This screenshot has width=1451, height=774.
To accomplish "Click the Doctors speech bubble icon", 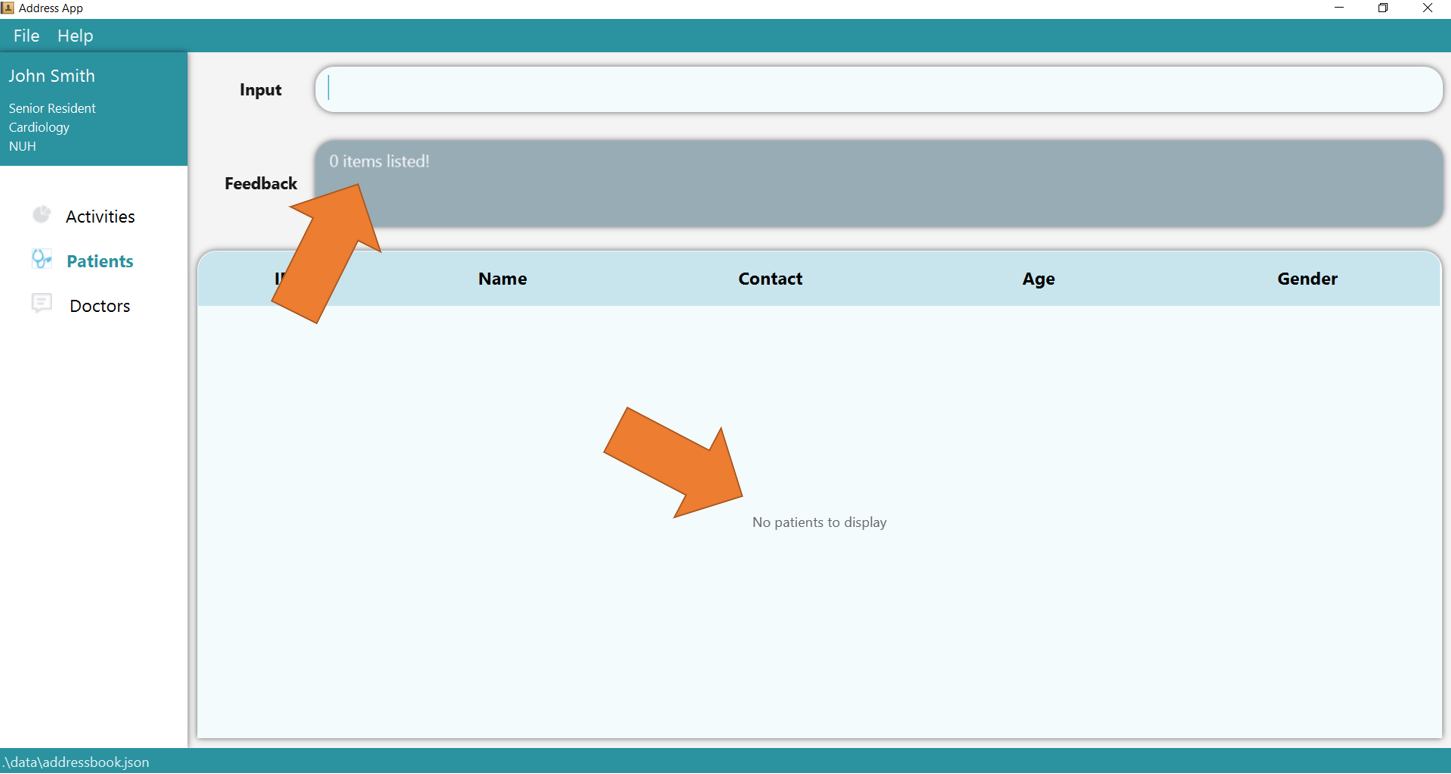I will [41, 304].
